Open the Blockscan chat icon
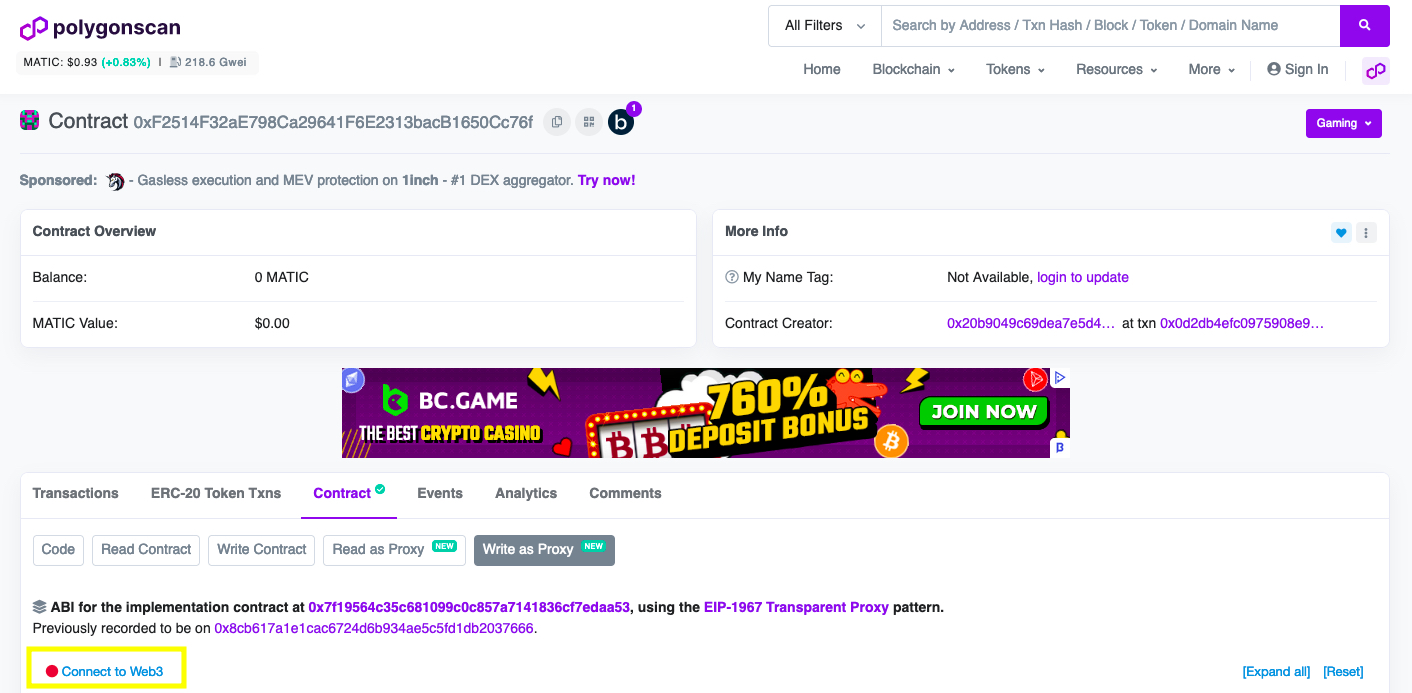This screenshot has width=1412, height=693. pos(621,122)
